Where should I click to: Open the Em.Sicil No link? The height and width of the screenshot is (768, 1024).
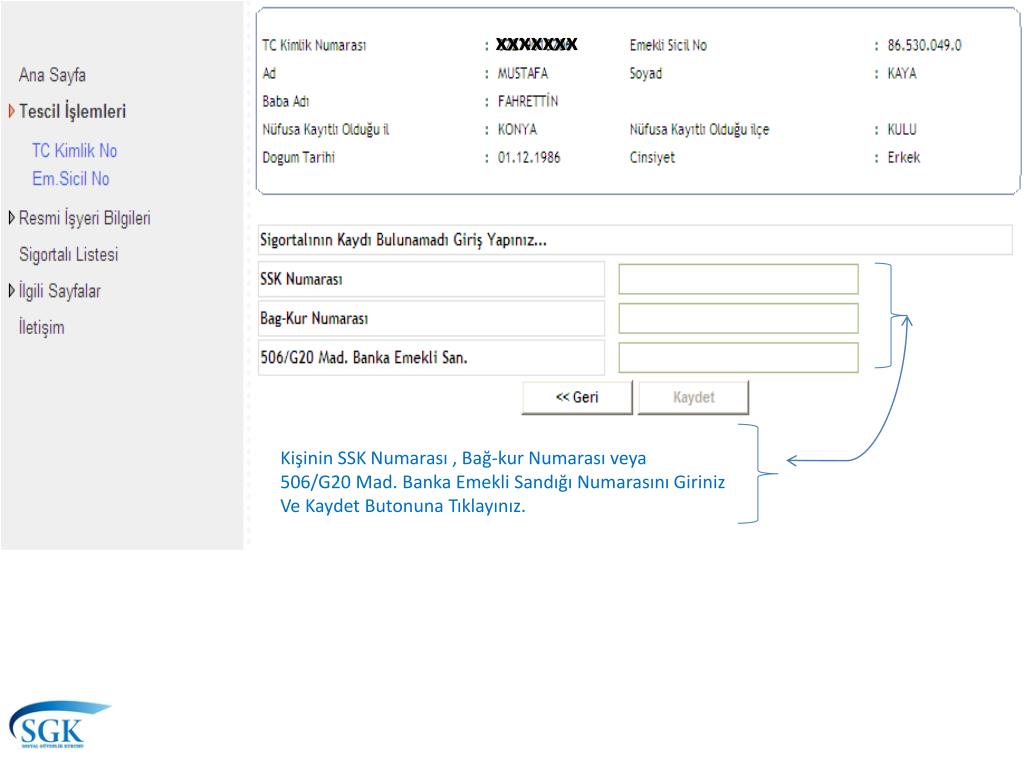point(71,179)
